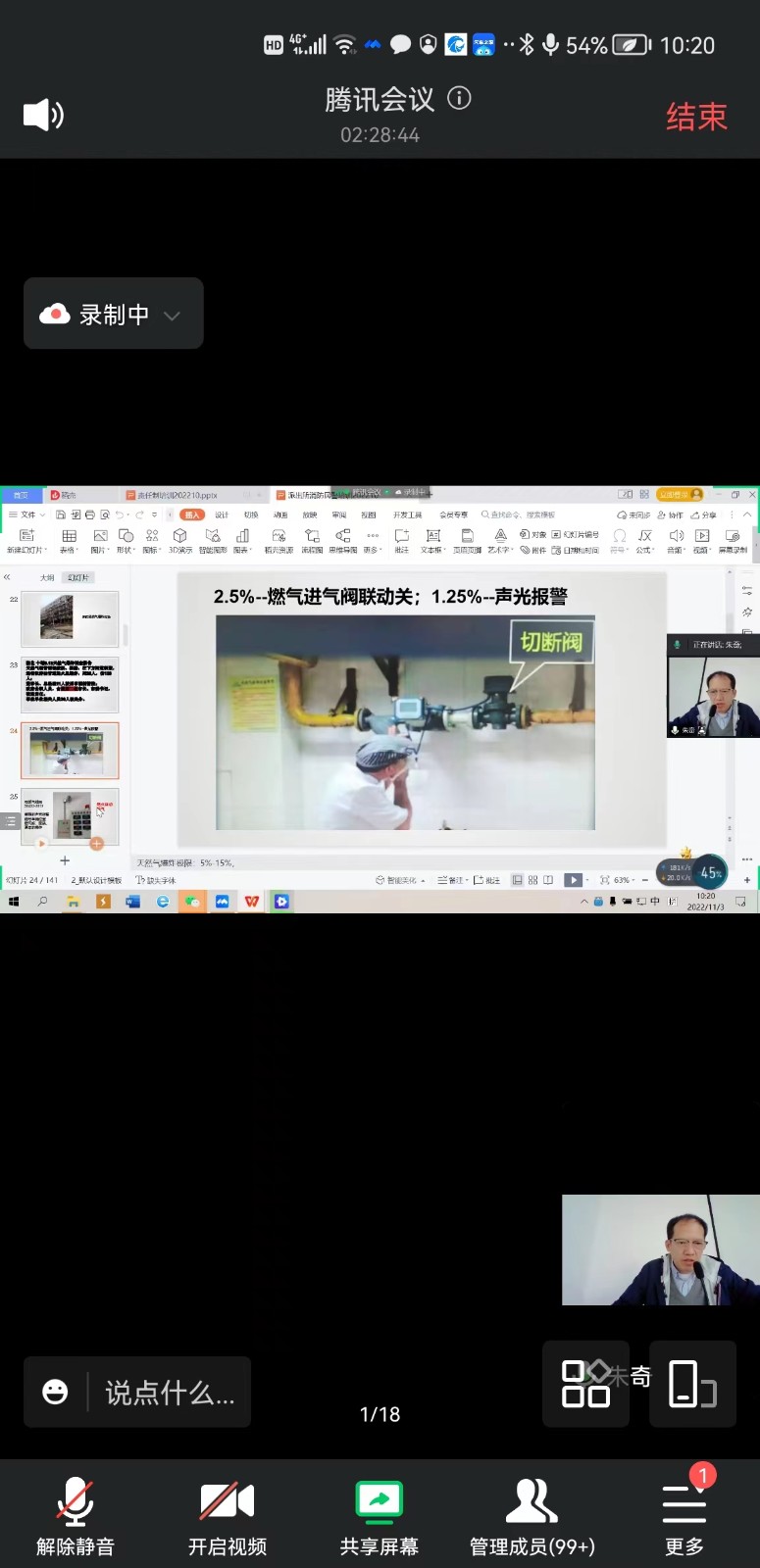
Task: Select slide 22 thumbnail
Action: click(70, 618)
